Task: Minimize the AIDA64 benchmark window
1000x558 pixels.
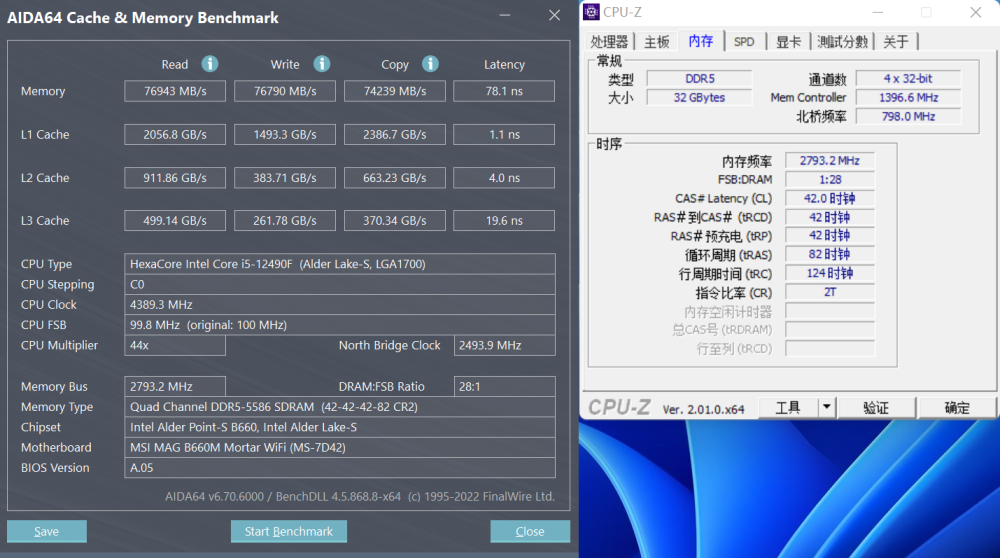Action: click(504, 15)
